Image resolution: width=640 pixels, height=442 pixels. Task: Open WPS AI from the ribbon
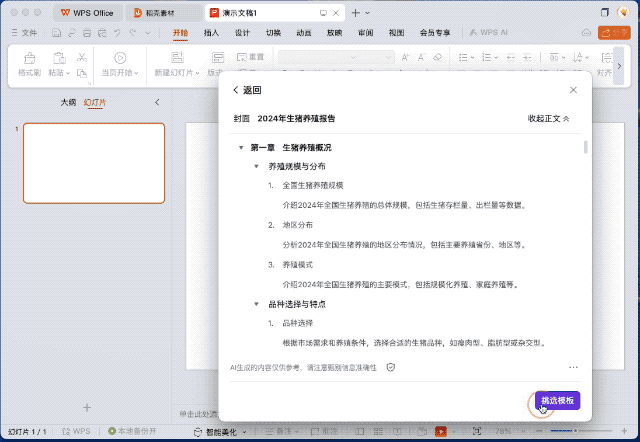click(489, 33)
